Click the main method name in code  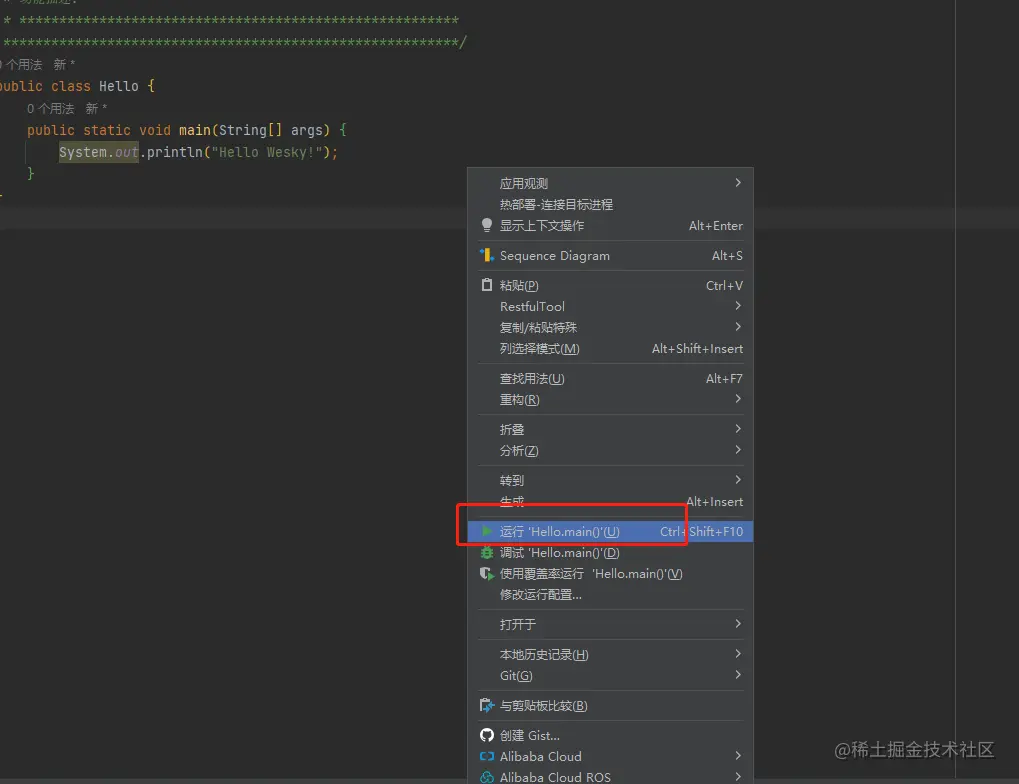pyautogui.click(x=195, y=130)
